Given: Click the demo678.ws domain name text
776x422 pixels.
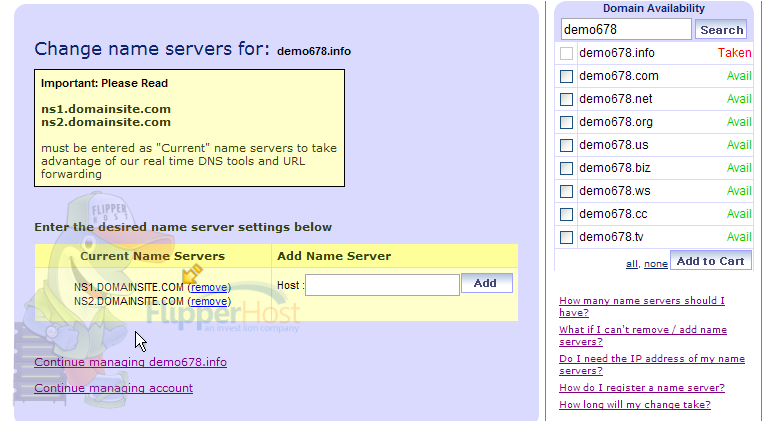Looking at the screenshot, I should pyautogui.click(x=615, y=191).
